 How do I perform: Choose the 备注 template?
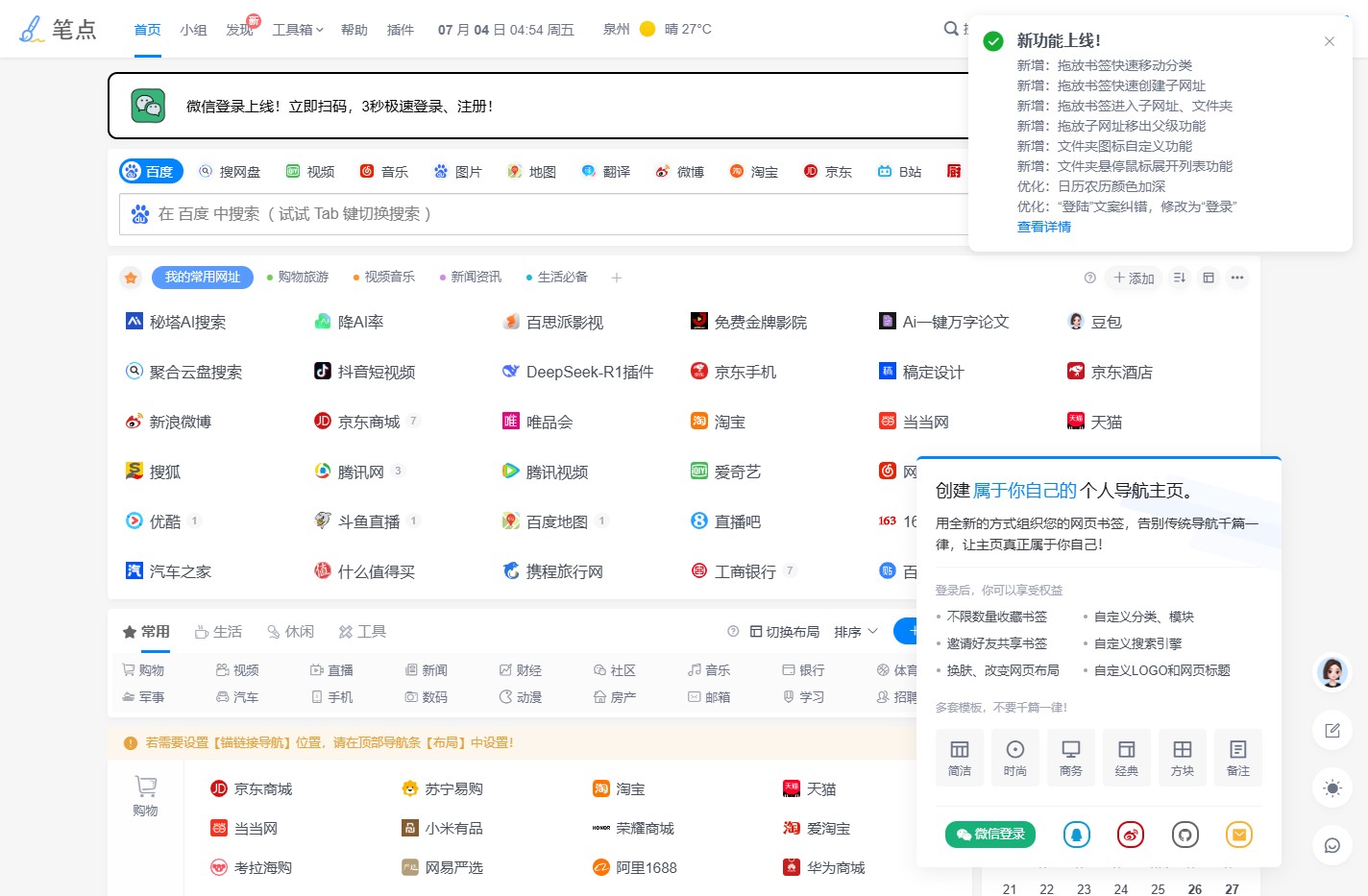tap(1238, 758)
